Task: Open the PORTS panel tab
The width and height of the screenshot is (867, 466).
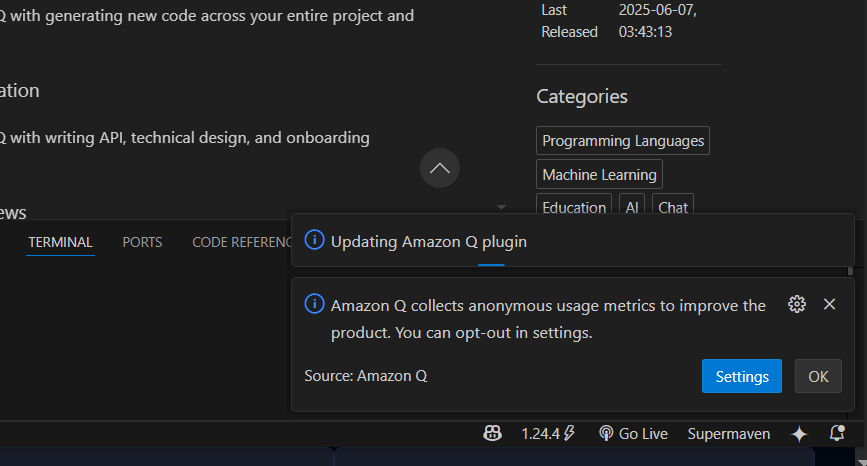Action: coord(142,242)
